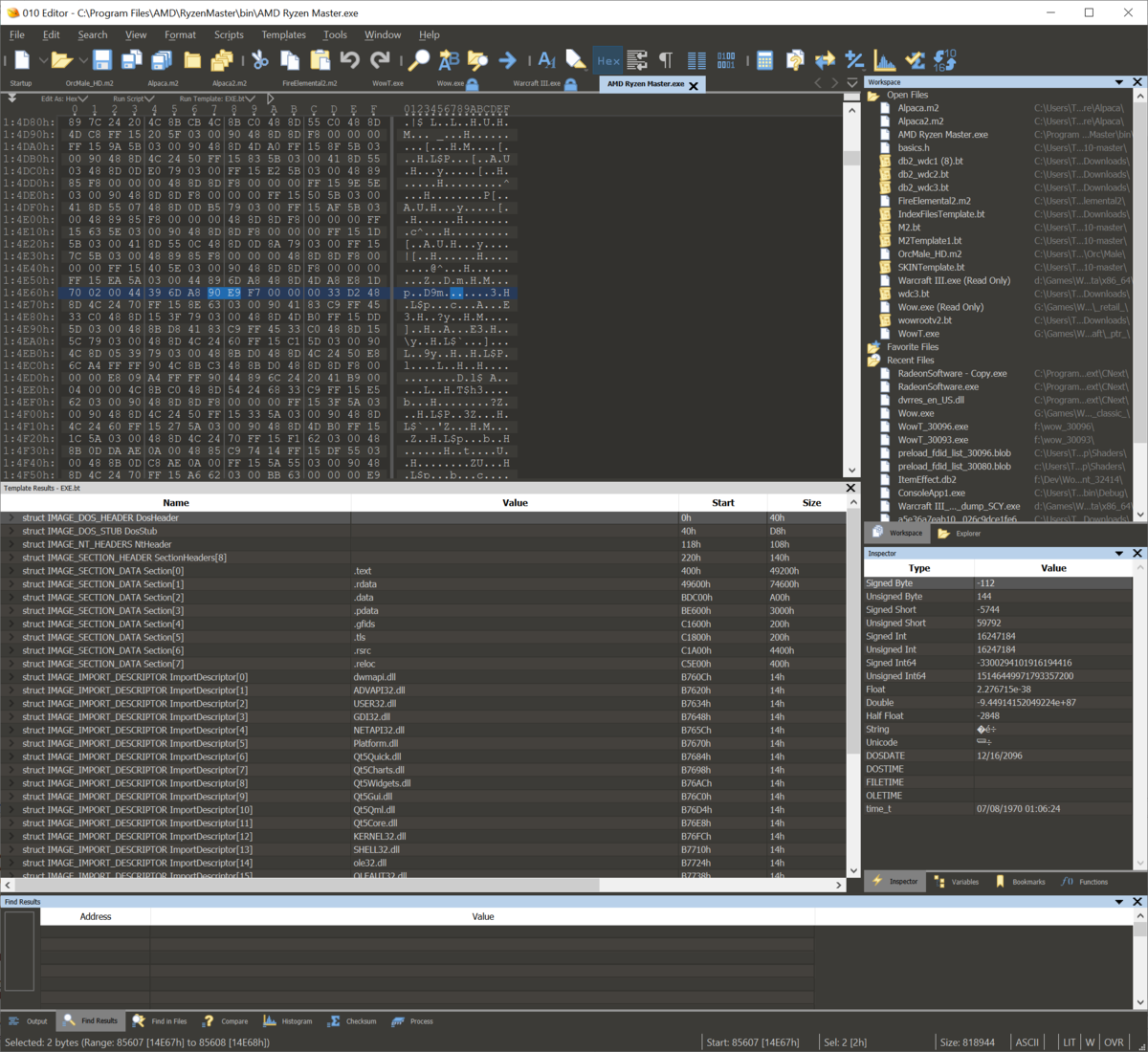Click the Checksum toolbar icon

pos(916,60)
